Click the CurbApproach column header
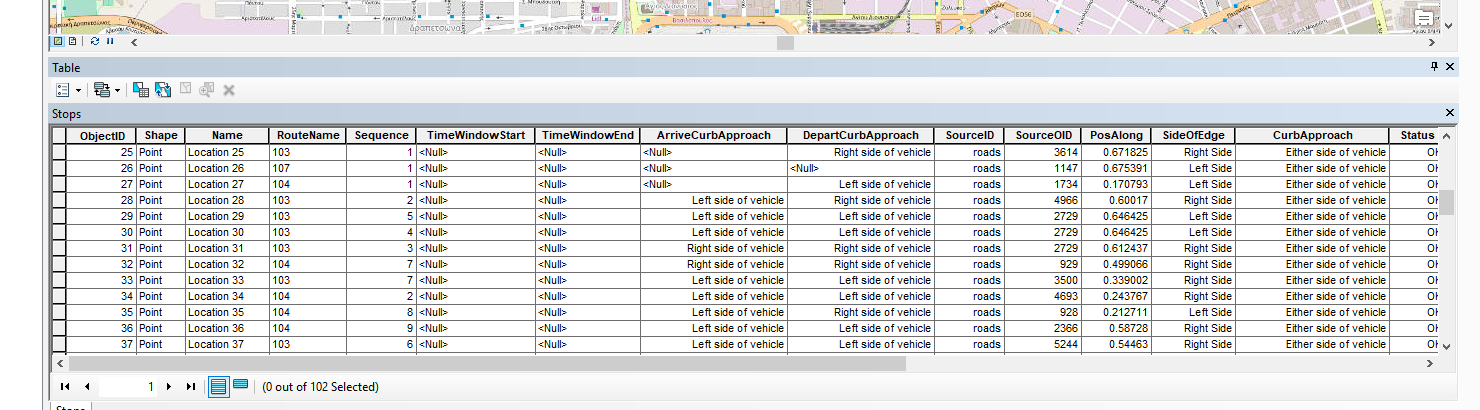 click(x=1312, y=135)
